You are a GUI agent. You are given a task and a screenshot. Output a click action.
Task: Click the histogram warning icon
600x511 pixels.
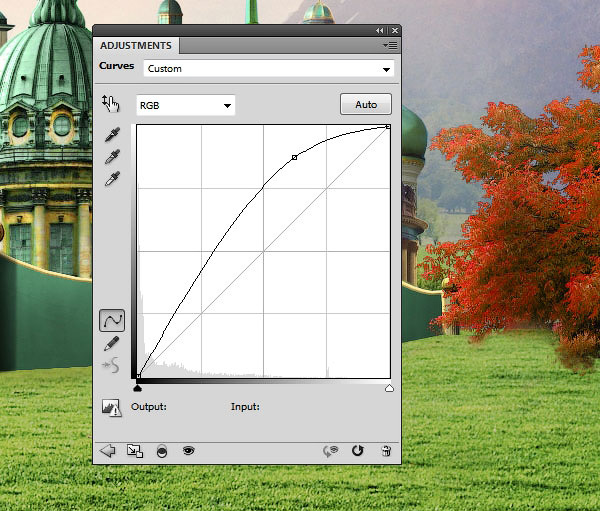(x=111, y=407)
